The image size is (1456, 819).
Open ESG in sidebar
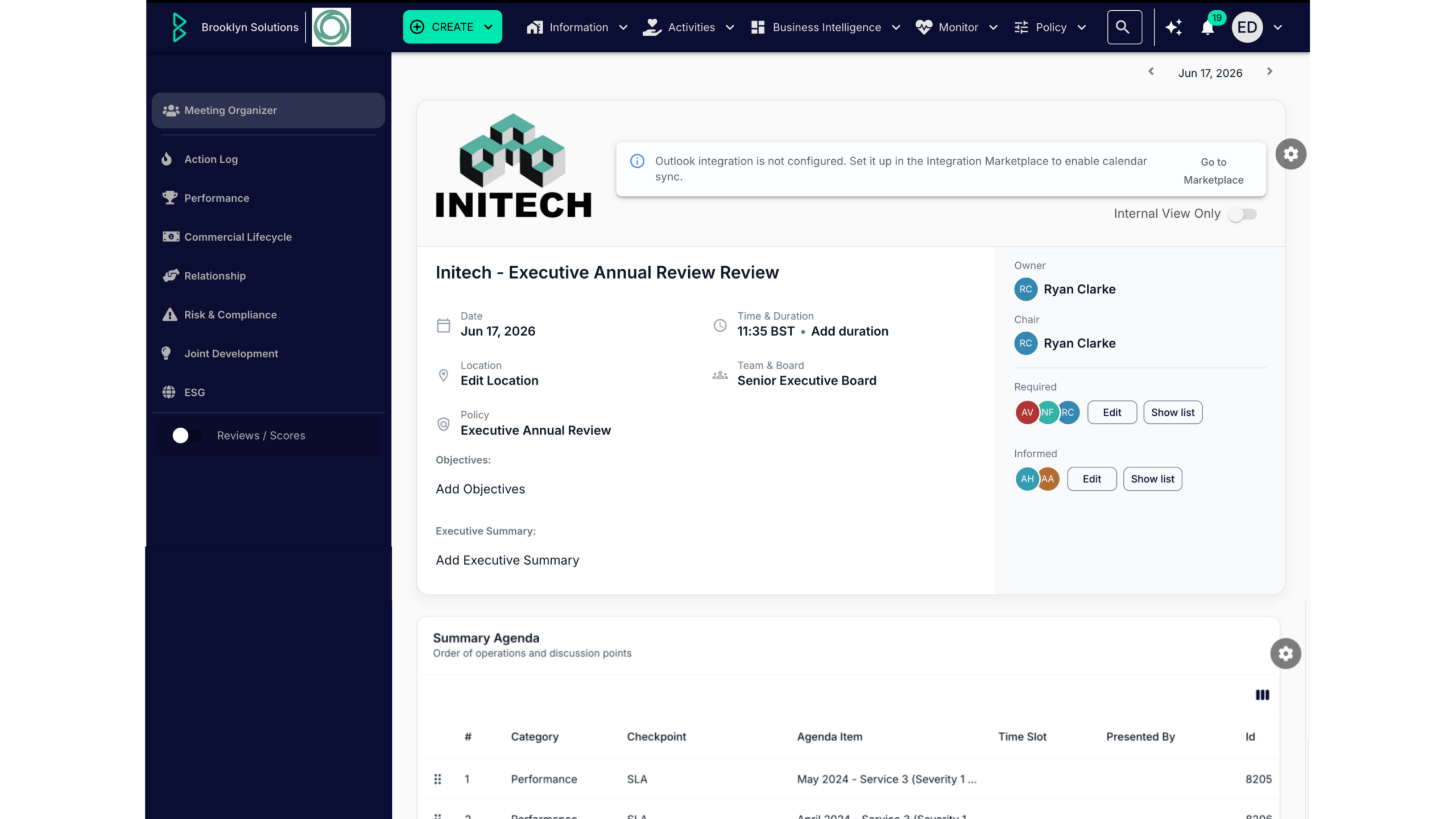[x=195, y=392]
